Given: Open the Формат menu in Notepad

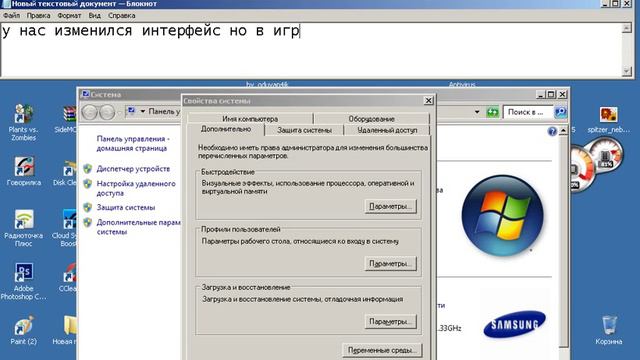Looking at the screenshot, I should pos(69,16).
